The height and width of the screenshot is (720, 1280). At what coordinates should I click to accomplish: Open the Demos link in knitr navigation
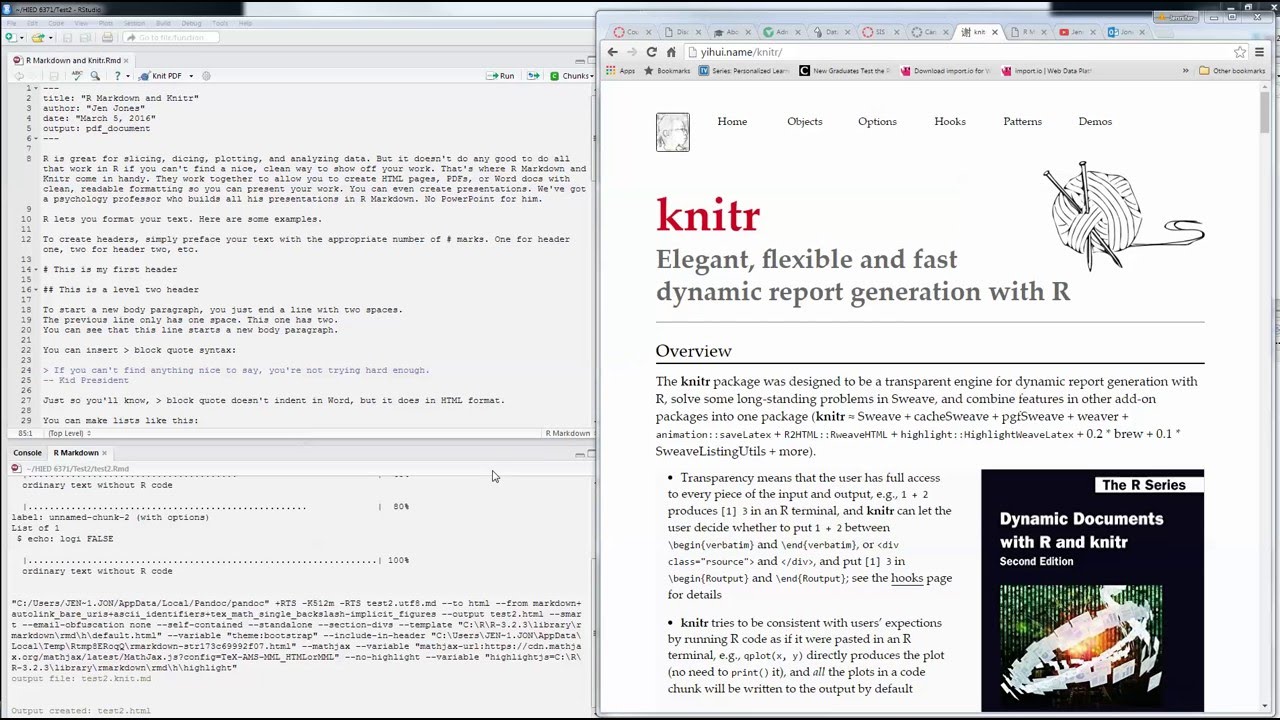(1095, 121)
